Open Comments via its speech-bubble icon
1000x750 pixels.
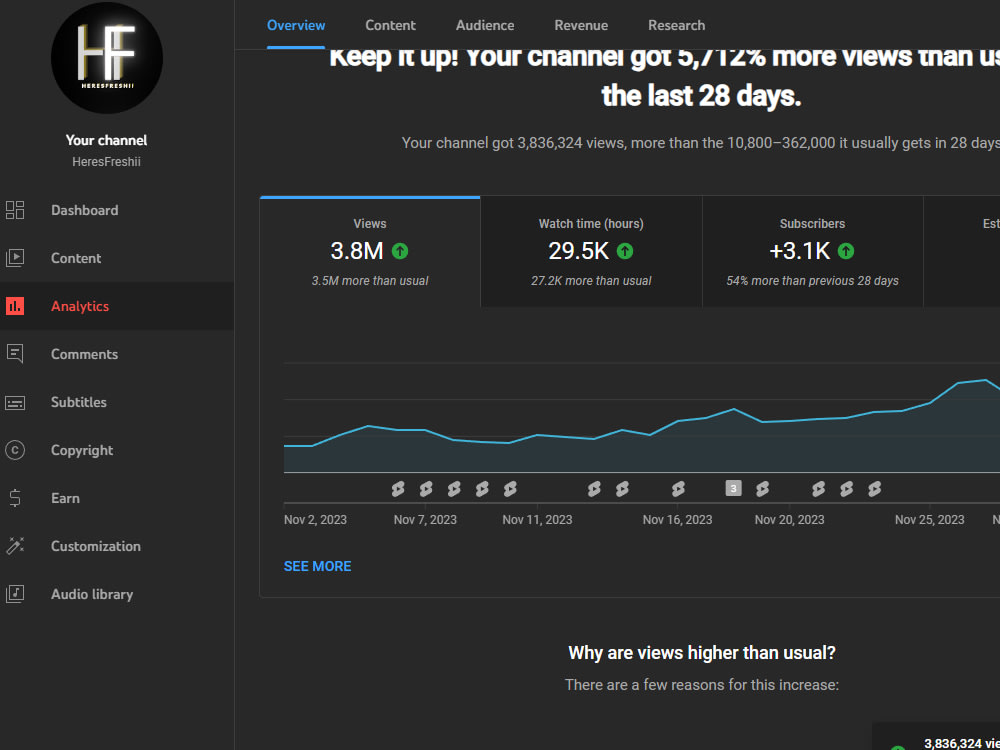point(15,354)
